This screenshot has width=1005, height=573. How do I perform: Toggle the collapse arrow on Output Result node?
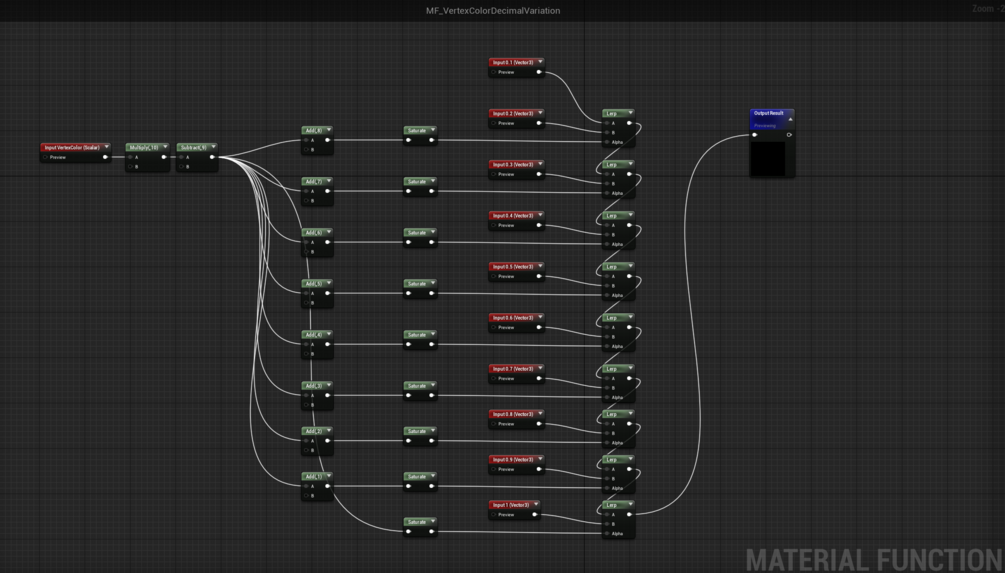pyautogui.click(x=790, y=119)
